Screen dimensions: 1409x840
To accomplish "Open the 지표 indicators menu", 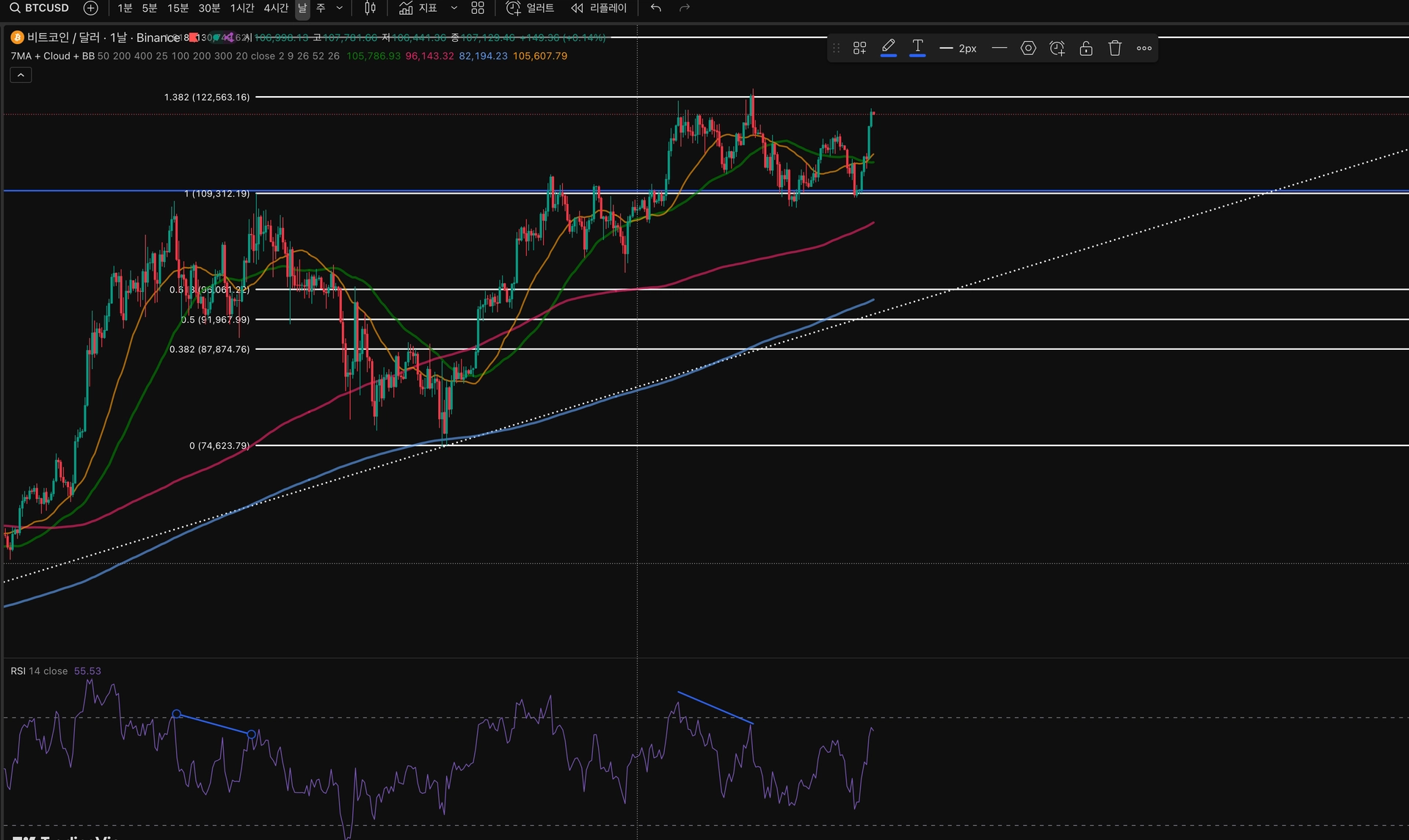I will 418,8.
